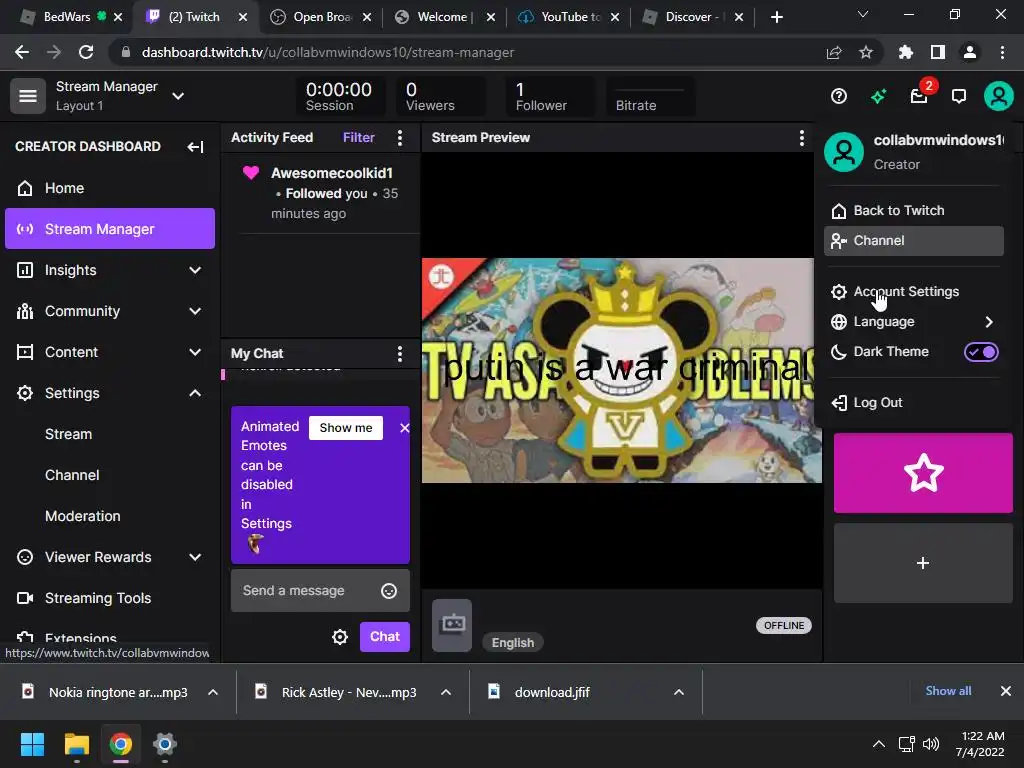Open Chrome three-dot menu
This screenshot has height=768, width=1024.
1002,52
